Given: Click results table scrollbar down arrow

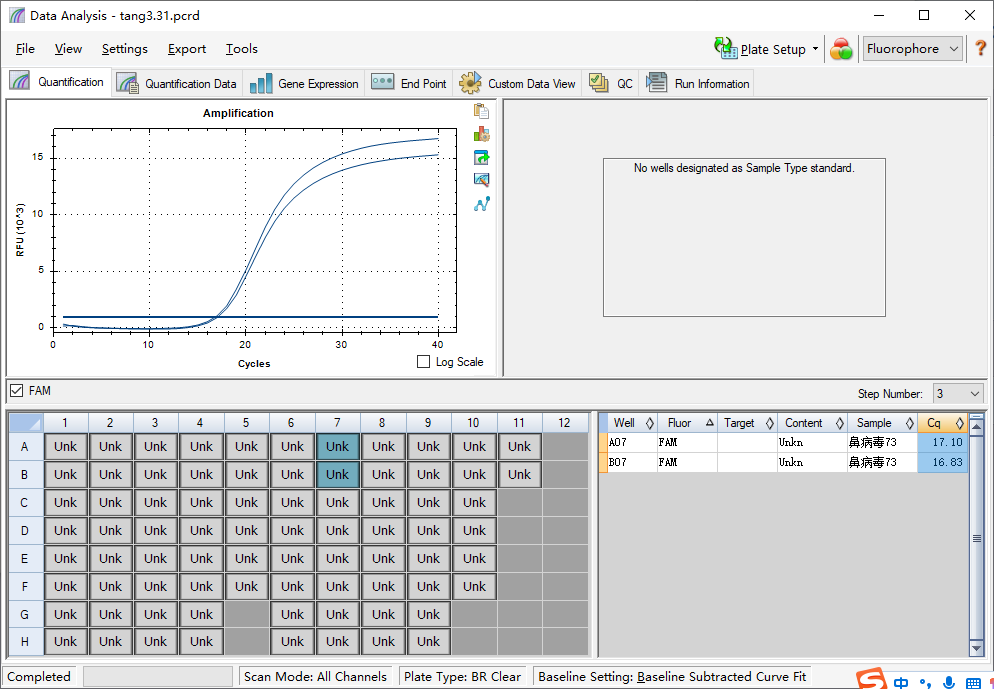Looking at the screenshot, I should click(977, 648).
